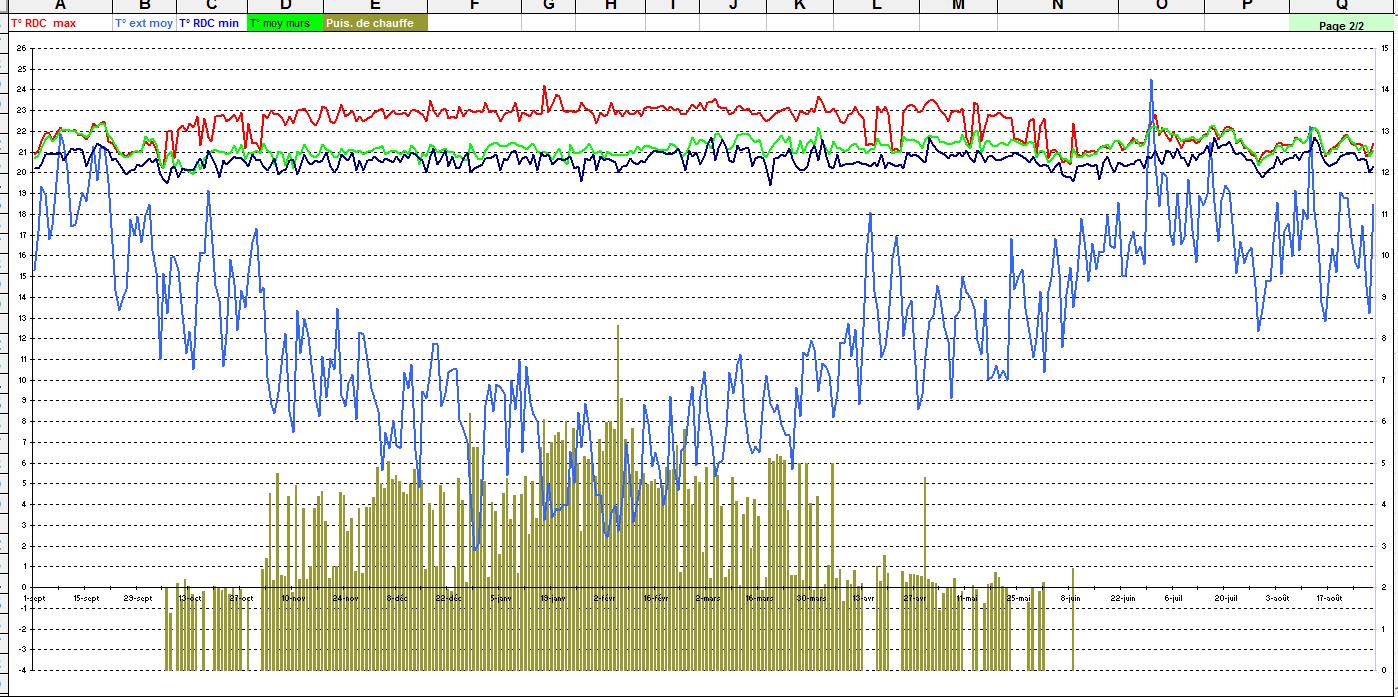Click the '5-janv' date axis label
This screenshot has width=1398, height=697.
tap(500, 598)
